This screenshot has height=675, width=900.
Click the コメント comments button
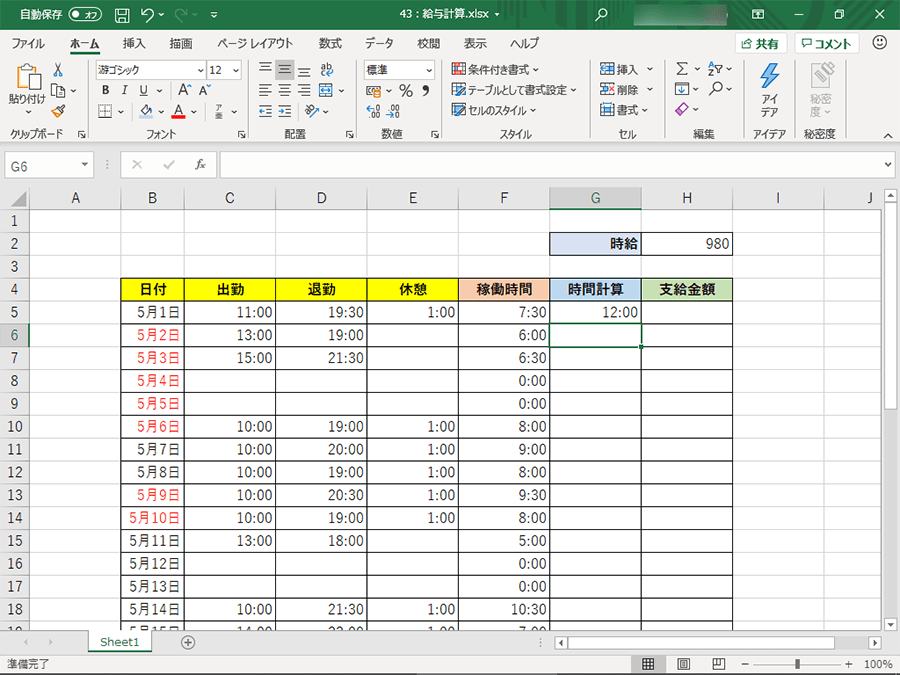click(x=826, y=44)
